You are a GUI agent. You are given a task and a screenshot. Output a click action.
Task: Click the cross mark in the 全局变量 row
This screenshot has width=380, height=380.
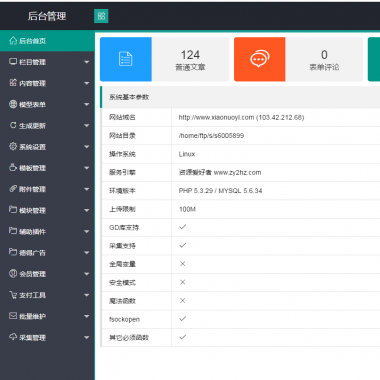[183, 264]
